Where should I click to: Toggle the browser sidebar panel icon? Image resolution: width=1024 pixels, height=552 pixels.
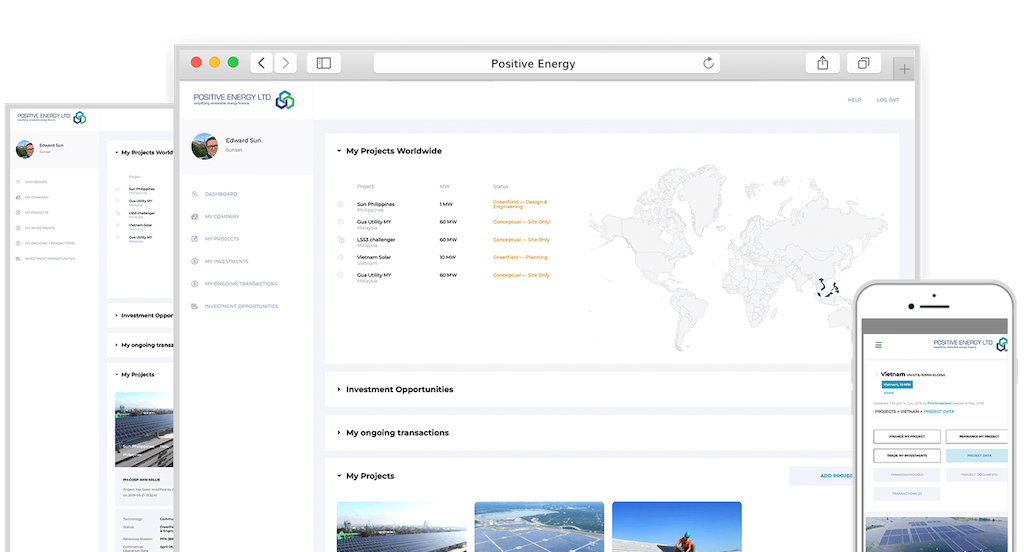click(323, 63)
